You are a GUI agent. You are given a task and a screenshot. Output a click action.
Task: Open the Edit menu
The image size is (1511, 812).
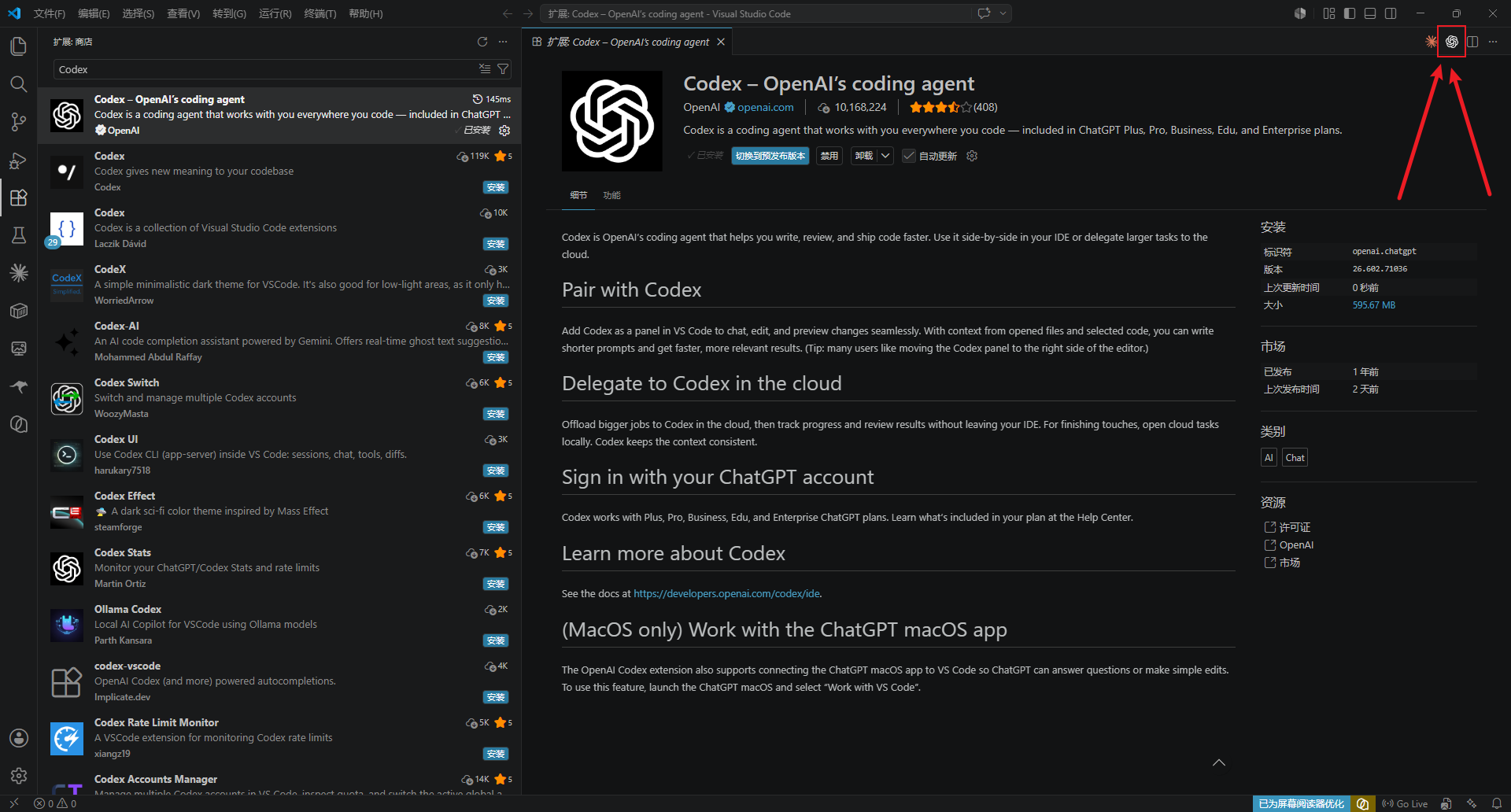pyautogui.click(x=94, y=13)
